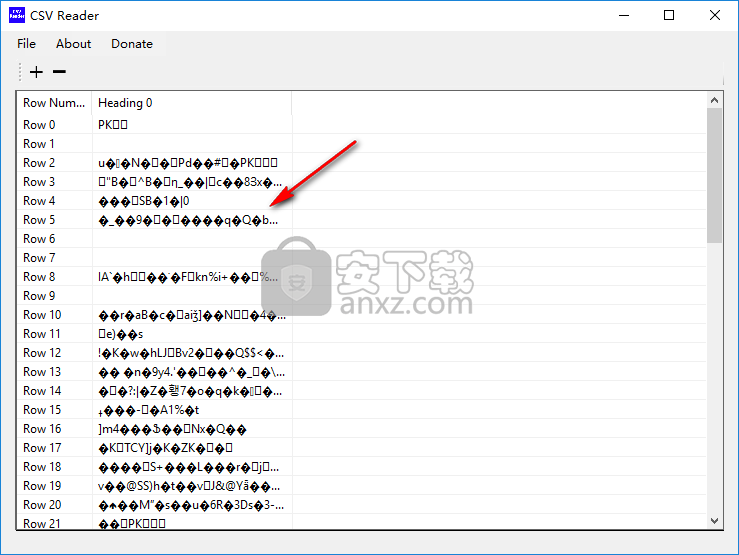Image resolution: width=739 pixels, height=555 pixels.
Task: Open the Donate menu
Action: (x=132, y=44)
